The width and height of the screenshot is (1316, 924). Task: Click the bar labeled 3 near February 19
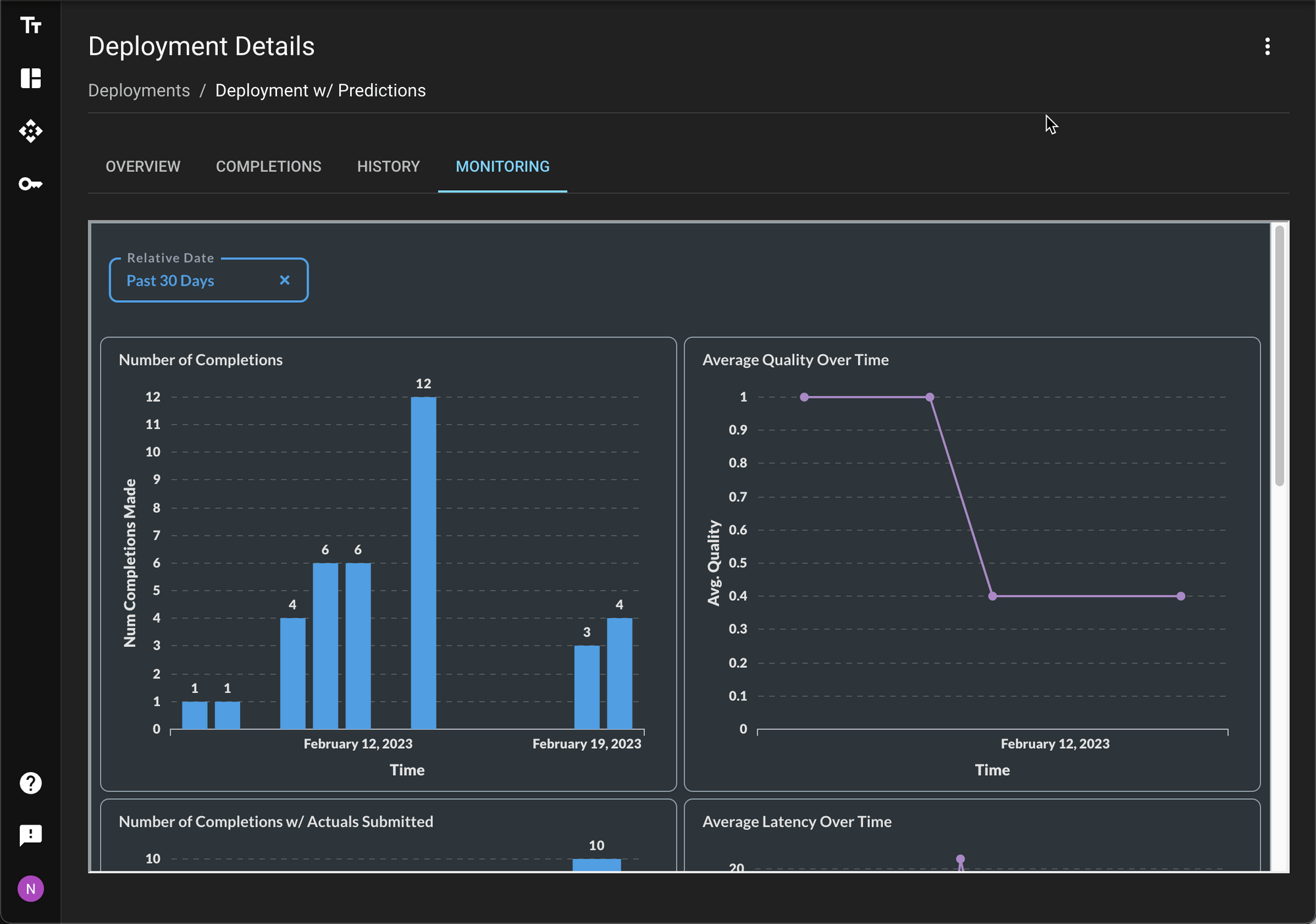coord(586,686)
